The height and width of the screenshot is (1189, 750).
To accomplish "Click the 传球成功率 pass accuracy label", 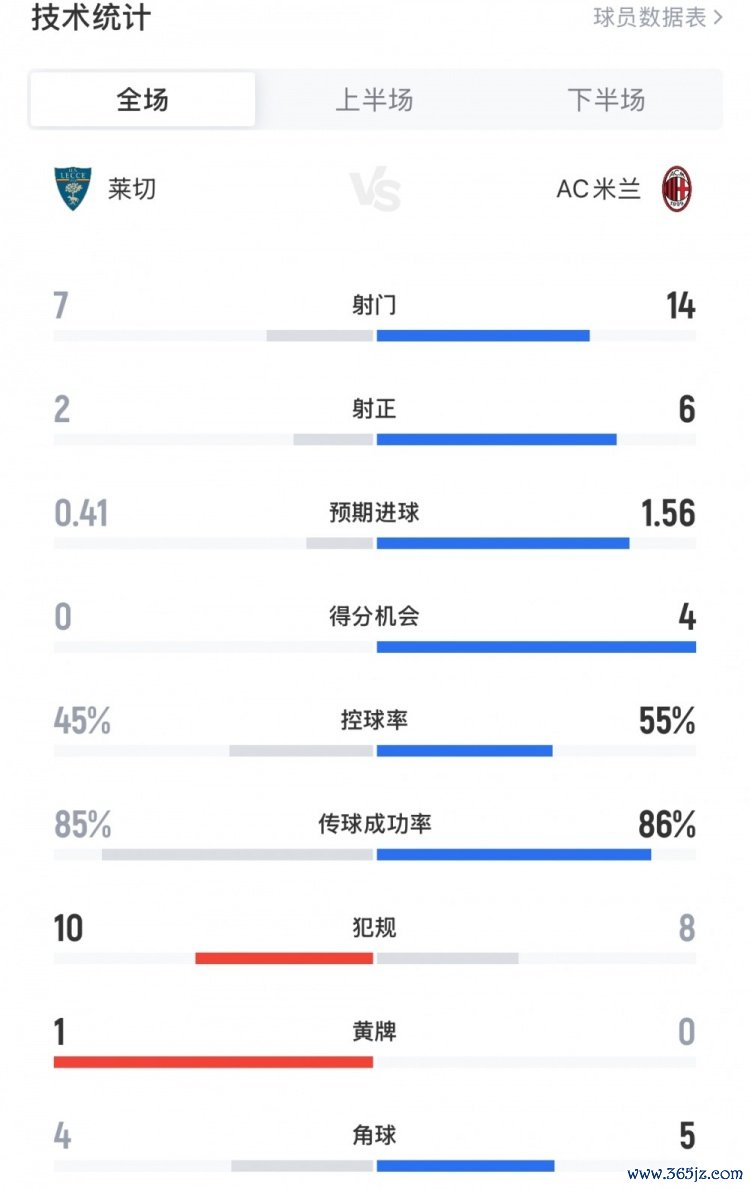I will pyautogui.click(x=374, y=824).
